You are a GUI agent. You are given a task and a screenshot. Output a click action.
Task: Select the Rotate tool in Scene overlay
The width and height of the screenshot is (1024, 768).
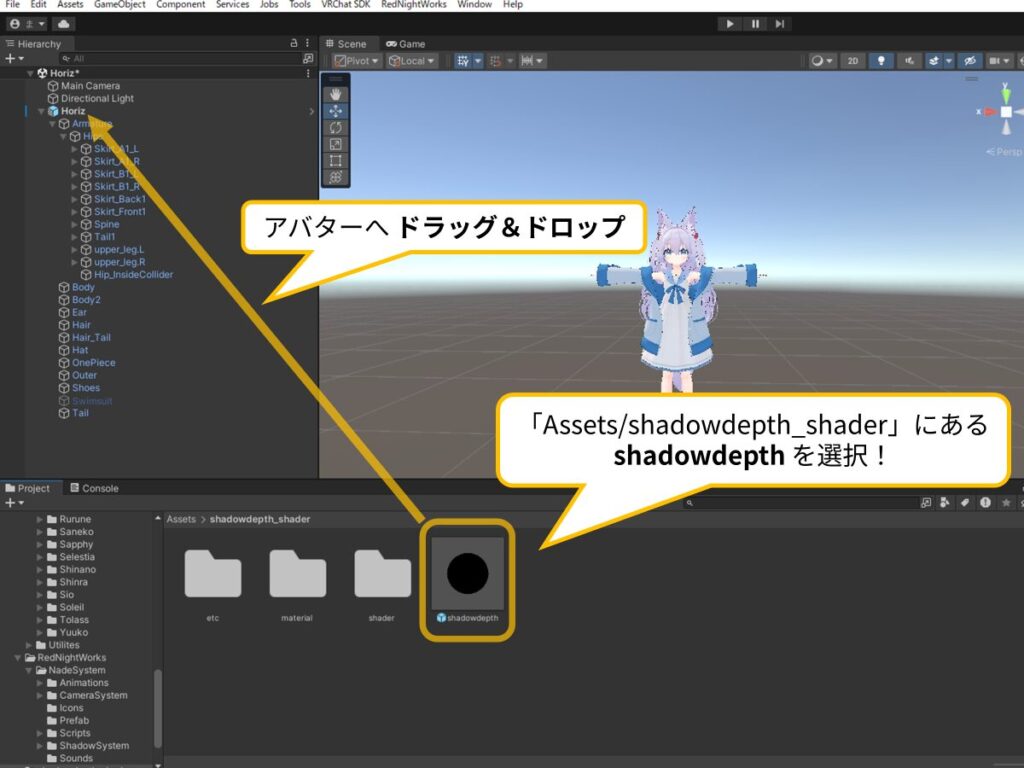click(x=336, y=127)
